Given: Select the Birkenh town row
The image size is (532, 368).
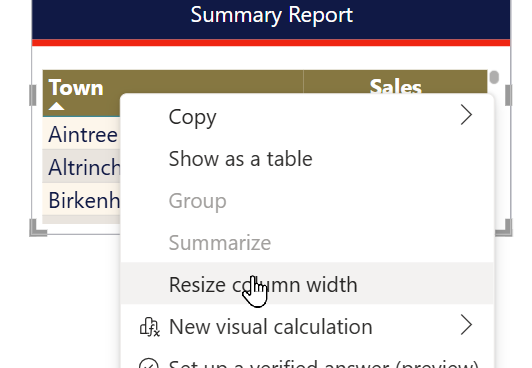Looking at the screenshot, I should pyautogui.click(x=81, y=199).
